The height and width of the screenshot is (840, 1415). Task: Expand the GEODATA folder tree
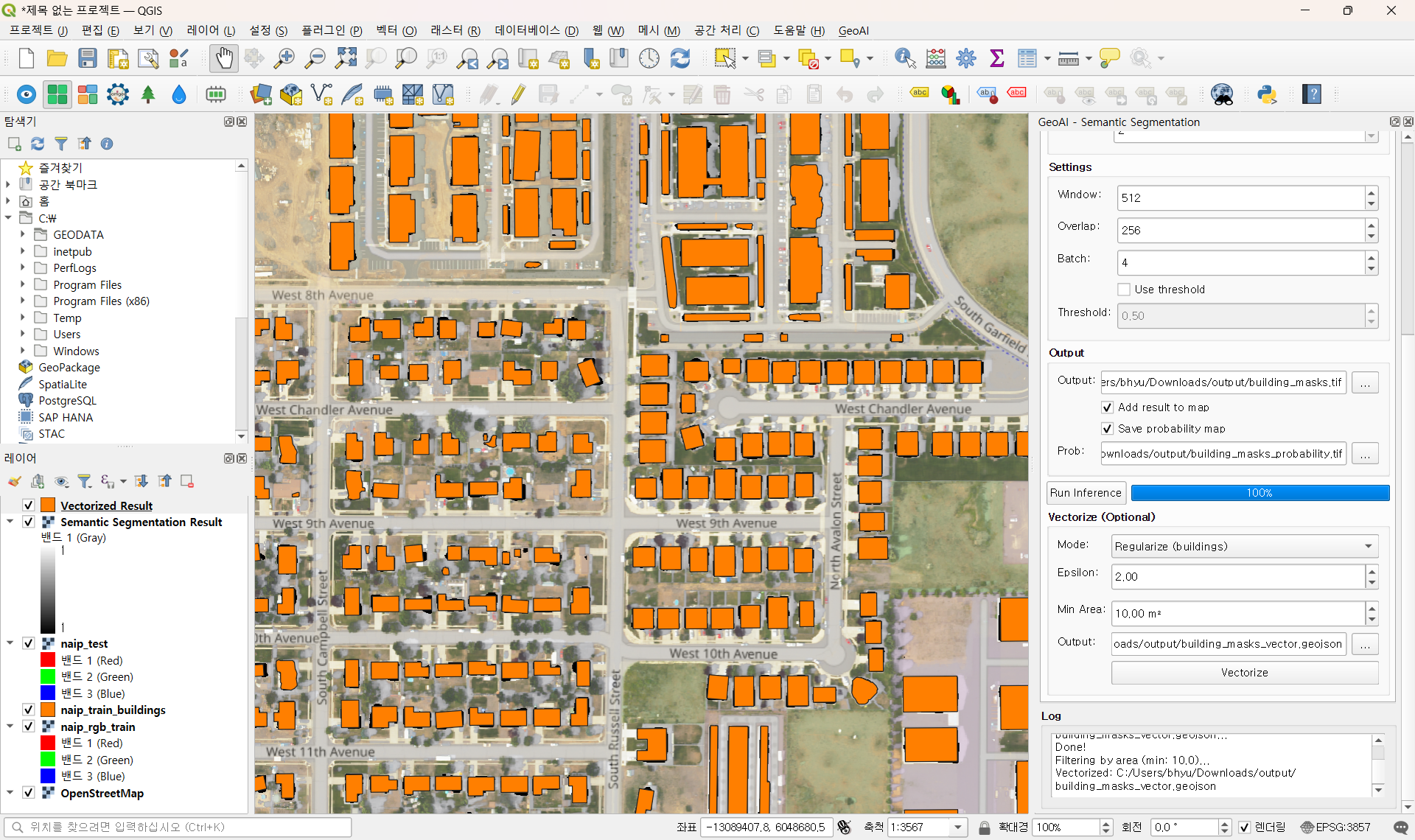(22, 234)
